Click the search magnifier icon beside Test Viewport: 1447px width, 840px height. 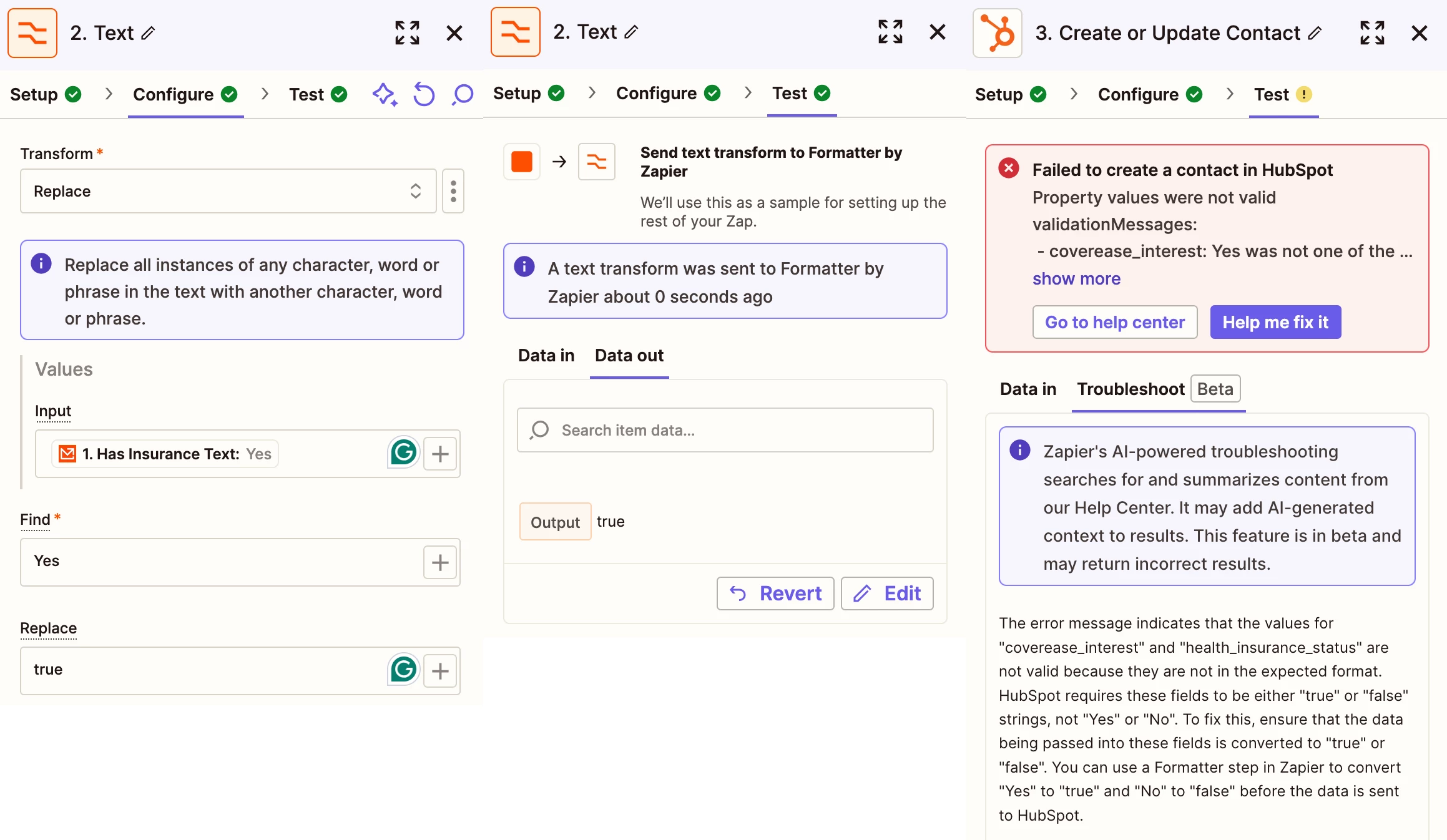coord(463,95)
